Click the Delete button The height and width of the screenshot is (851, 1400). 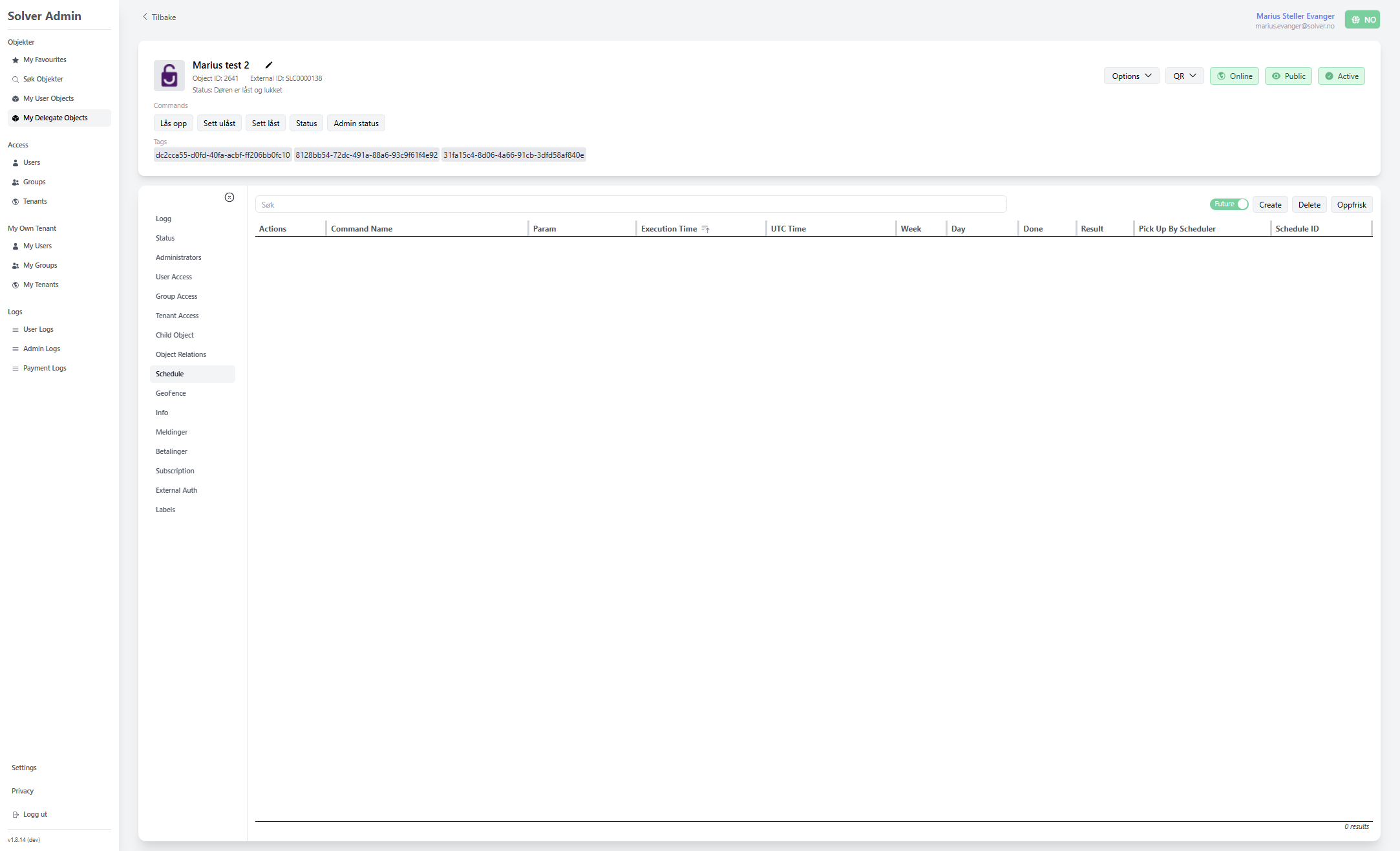(x=1310, y=204)
